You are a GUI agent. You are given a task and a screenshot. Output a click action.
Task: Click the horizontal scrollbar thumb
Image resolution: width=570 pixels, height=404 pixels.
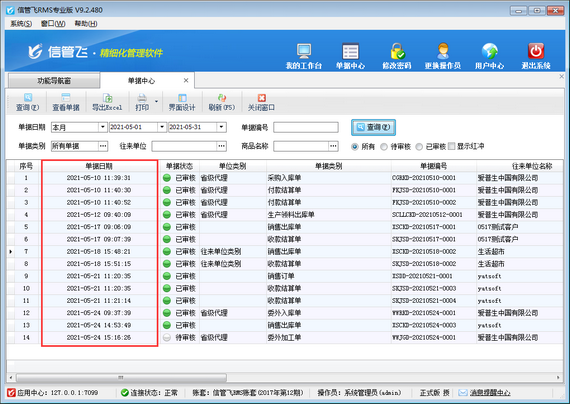pyautogui.click(x=121, y=377)
